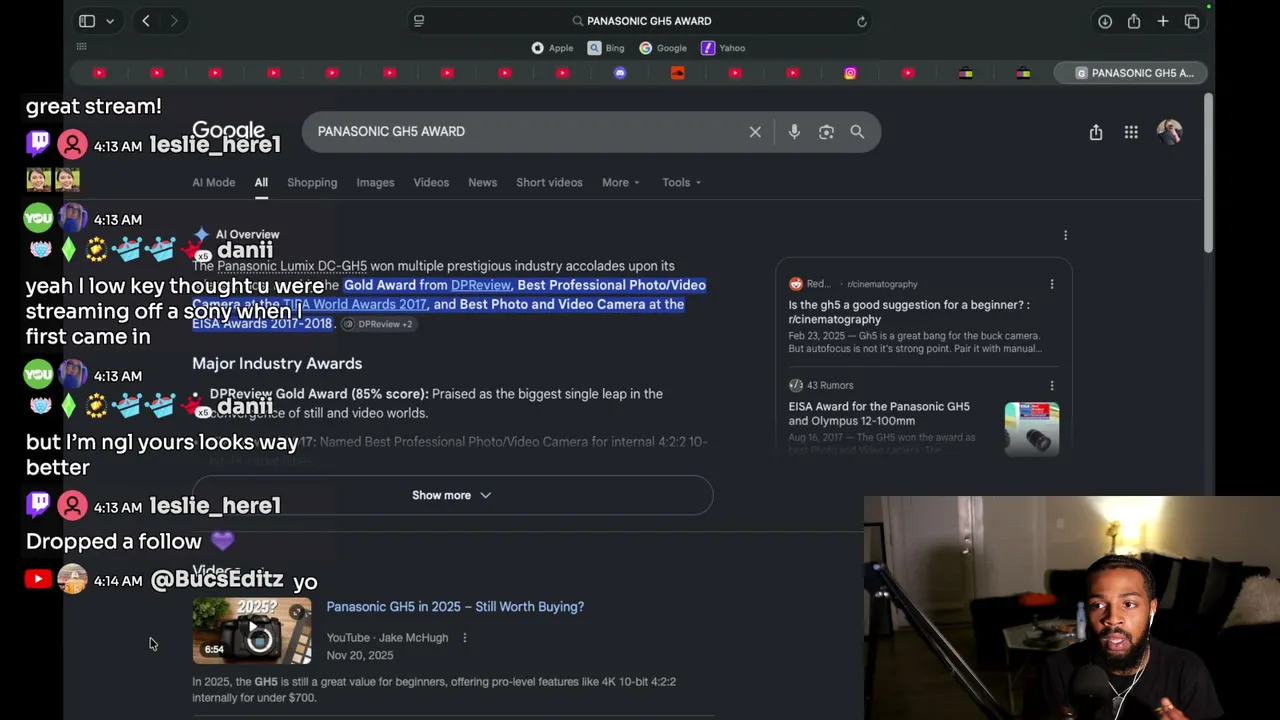Viewport: 1280px width, 720px height.
Task: Open the Google account profile avatar
Action: click(x=1169, y=132)
